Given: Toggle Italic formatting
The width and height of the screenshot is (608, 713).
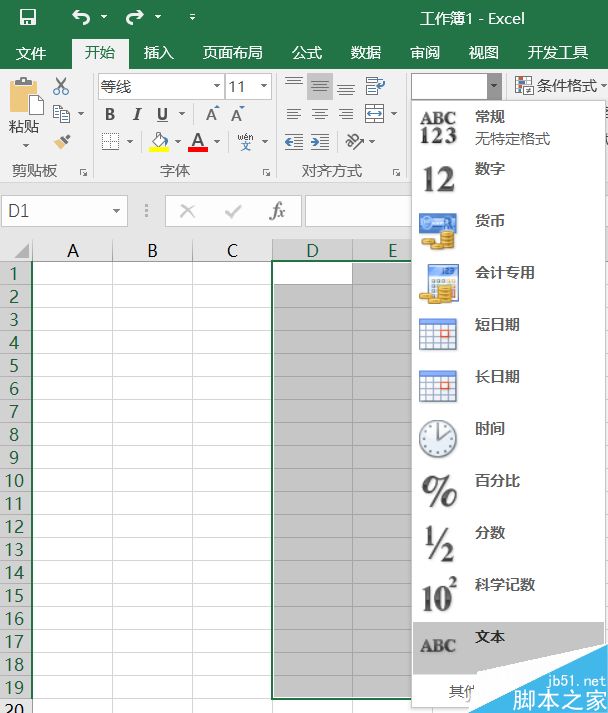Looking at the screenshot, I should [x=137, y=114].
